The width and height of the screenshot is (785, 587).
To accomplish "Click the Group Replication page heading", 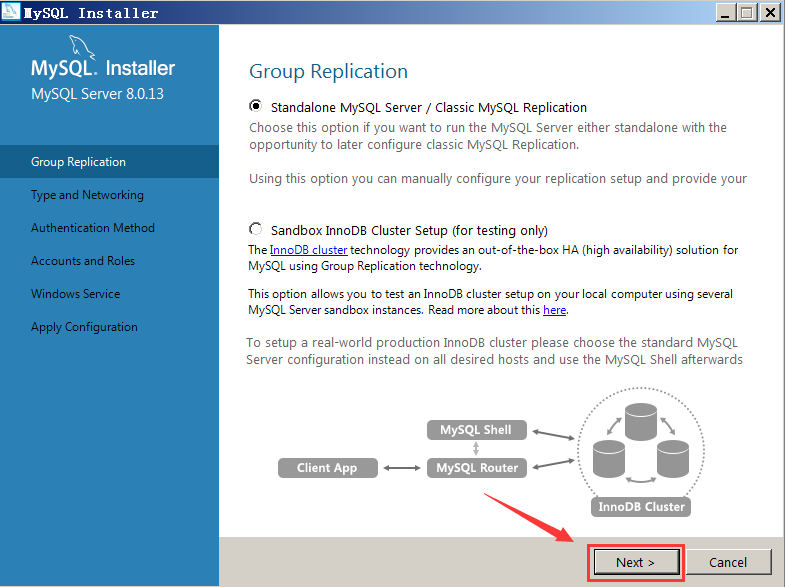I will click(328, 72).
